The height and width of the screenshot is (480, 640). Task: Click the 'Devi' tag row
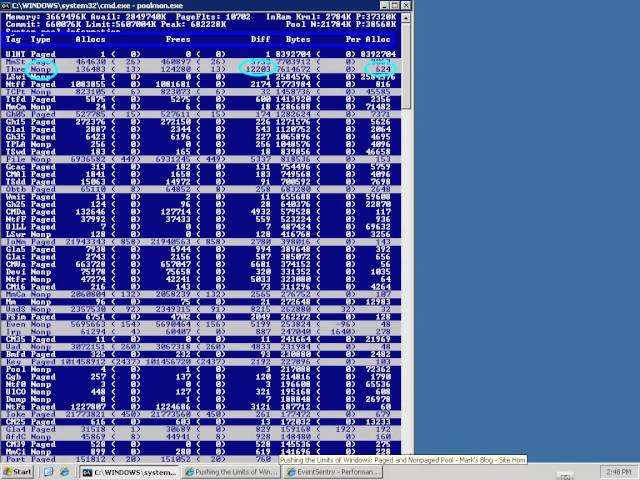click(200, 272)
